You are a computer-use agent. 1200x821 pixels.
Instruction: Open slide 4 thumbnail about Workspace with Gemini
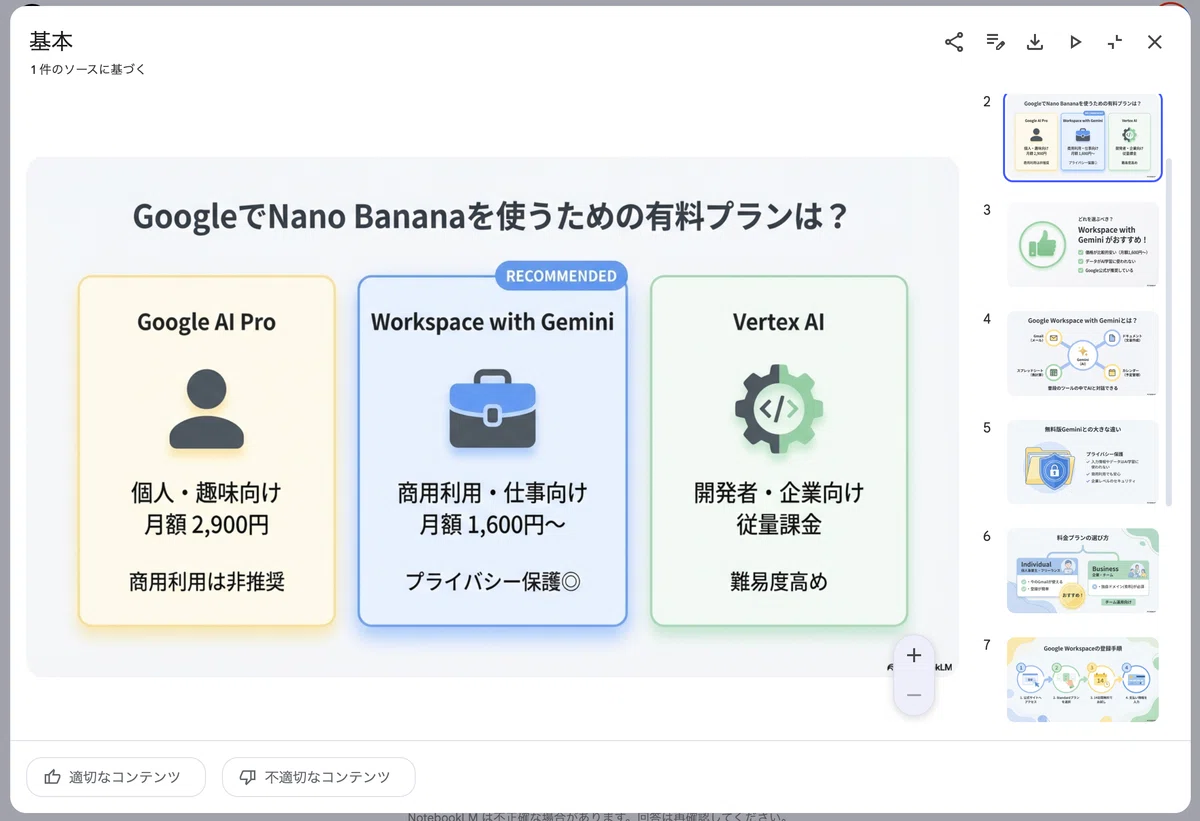pos(1083,353)
